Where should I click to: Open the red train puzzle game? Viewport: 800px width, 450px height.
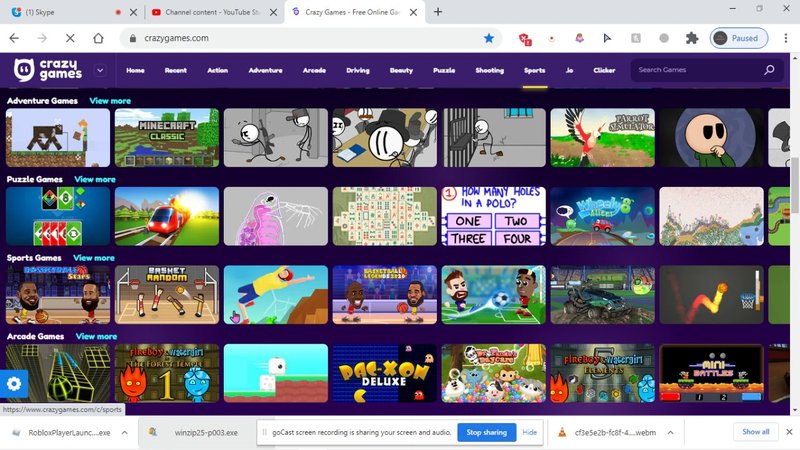(x=167, y=216)
